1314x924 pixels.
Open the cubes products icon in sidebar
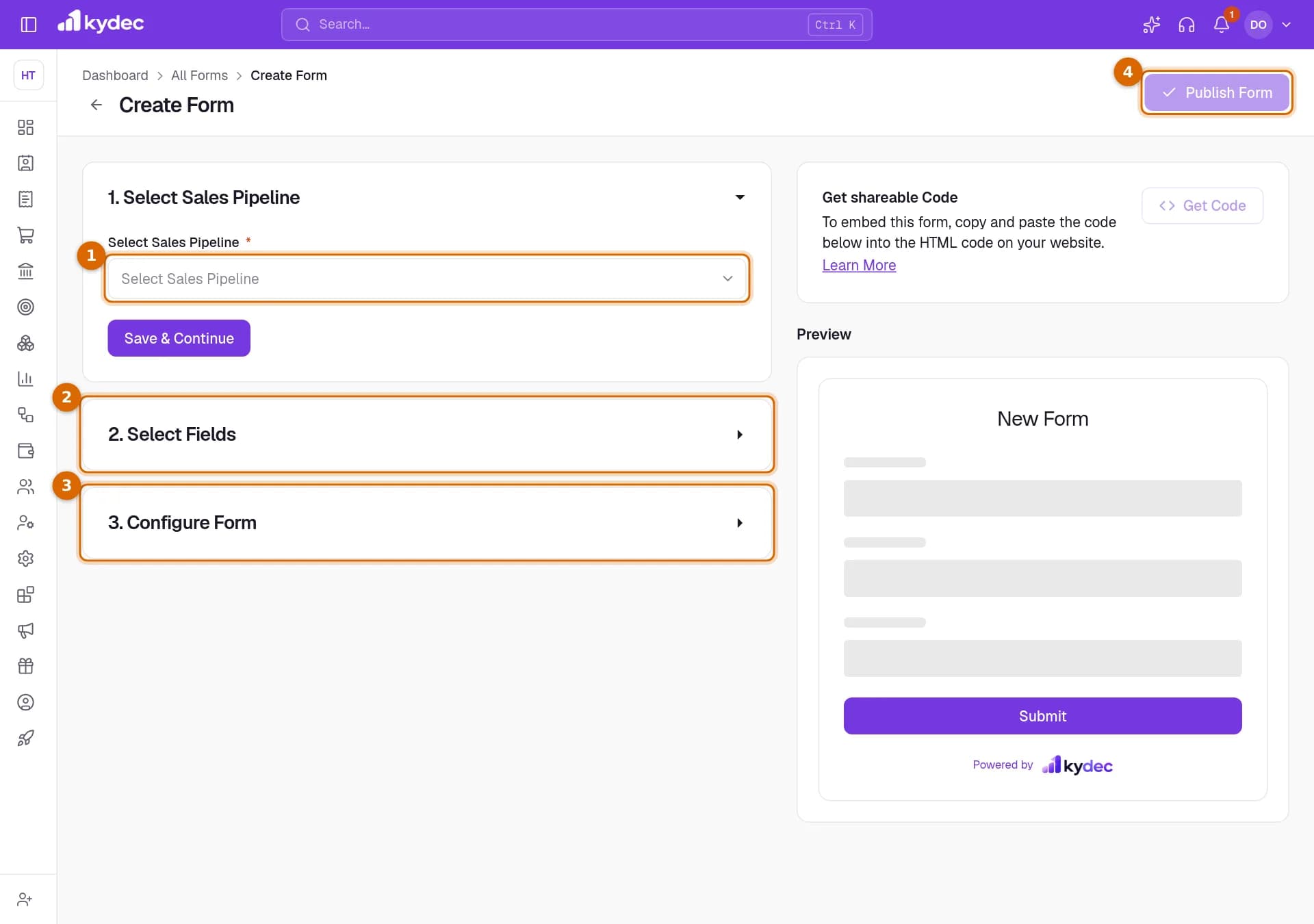point(25,343)
